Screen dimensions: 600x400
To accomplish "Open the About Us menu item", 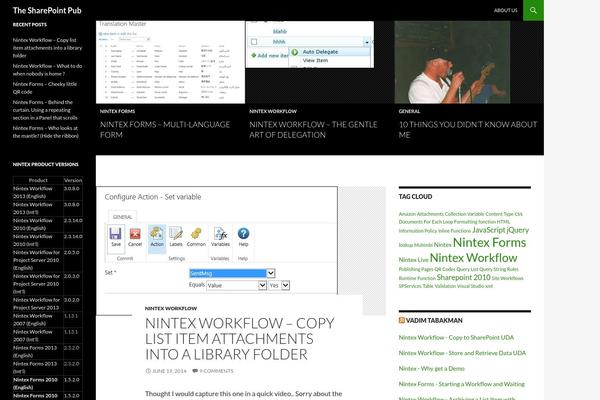I will [505, 10].
